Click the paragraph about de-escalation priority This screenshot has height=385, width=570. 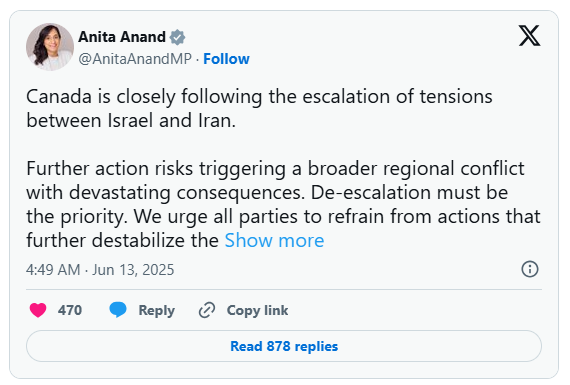[x=284, y=204]
